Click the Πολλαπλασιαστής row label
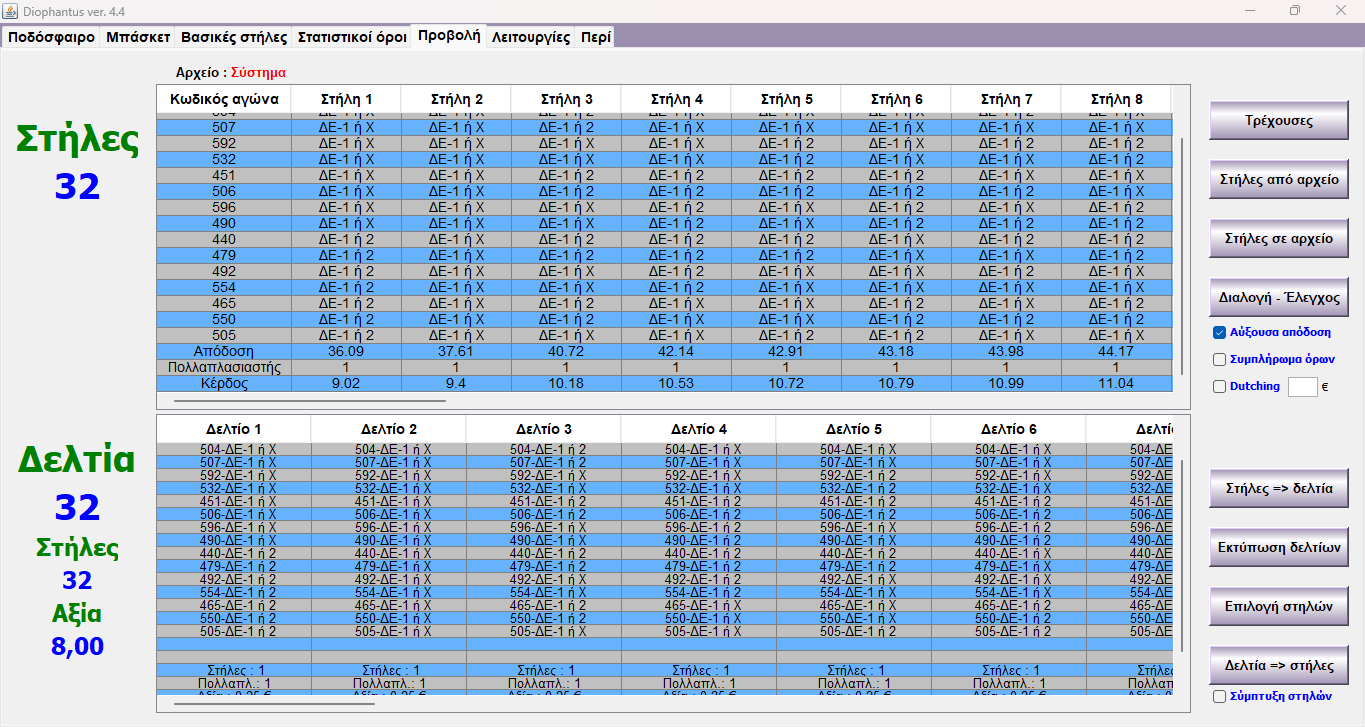This screenshot has height=727, width=1365. coord(224,367)
